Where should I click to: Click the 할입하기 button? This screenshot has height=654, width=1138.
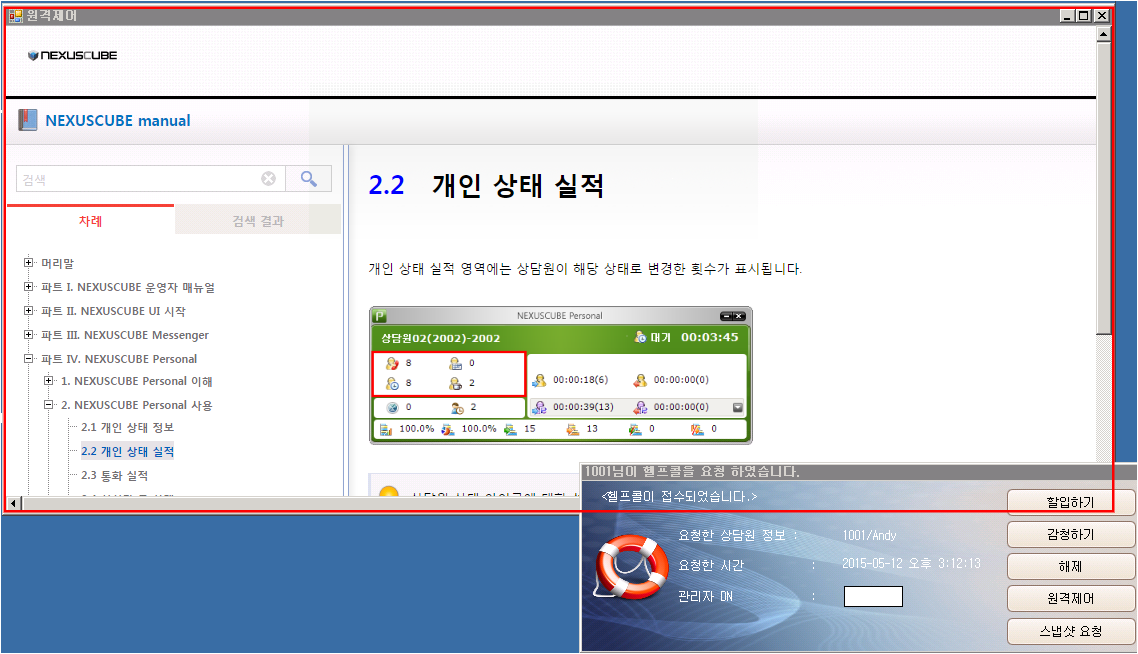pyautogui.click(x=1071, y=502)
